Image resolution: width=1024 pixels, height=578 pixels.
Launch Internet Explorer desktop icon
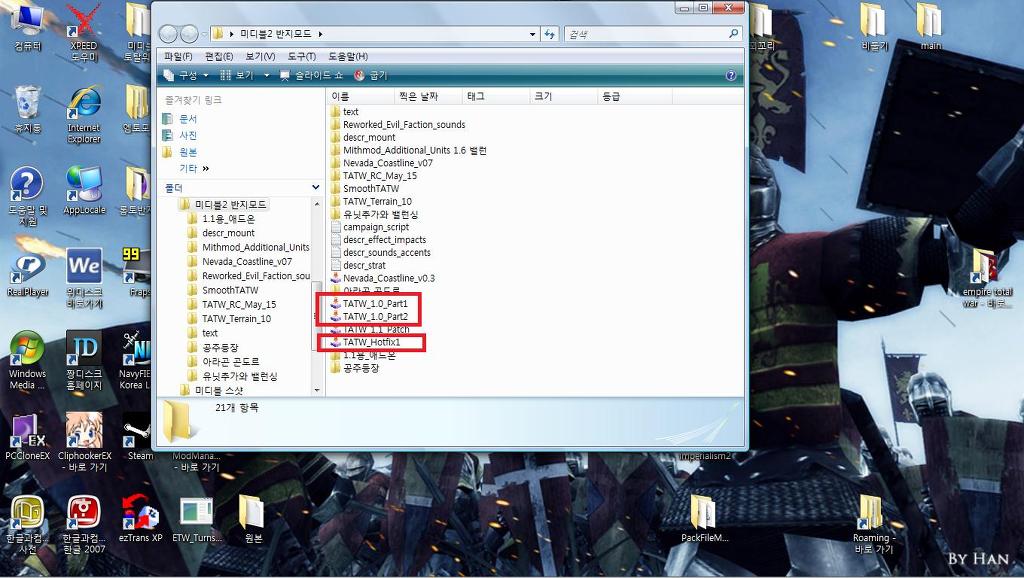coord(84,114)
